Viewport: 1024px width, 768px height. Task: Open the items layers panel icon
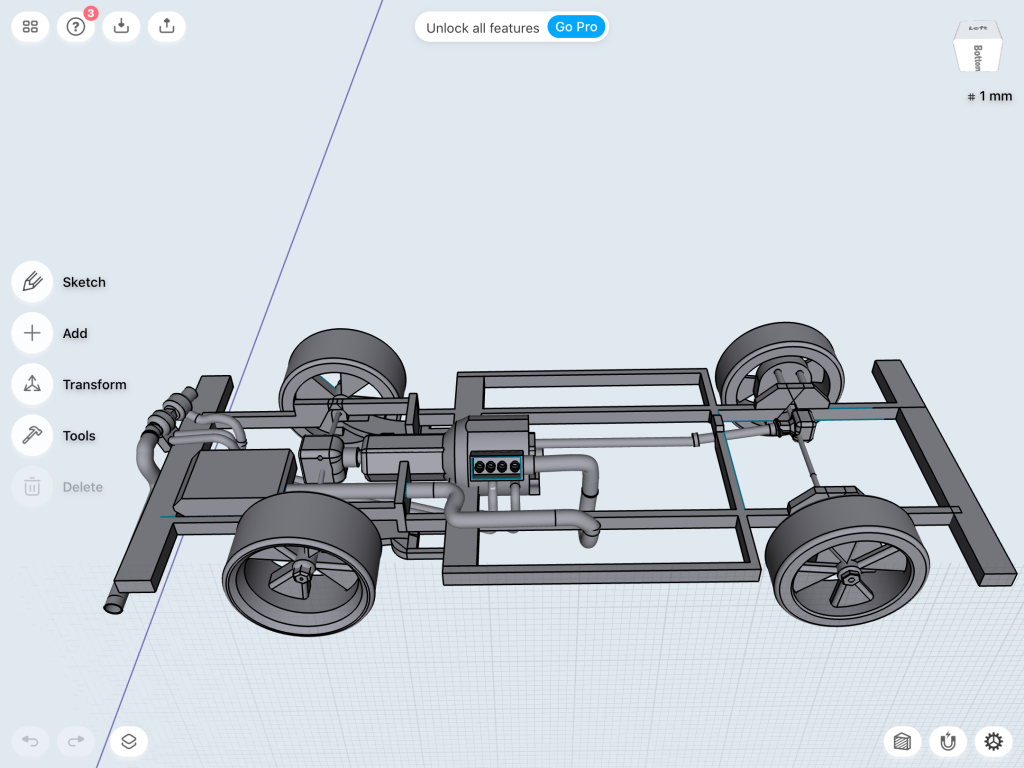[129, 741]
